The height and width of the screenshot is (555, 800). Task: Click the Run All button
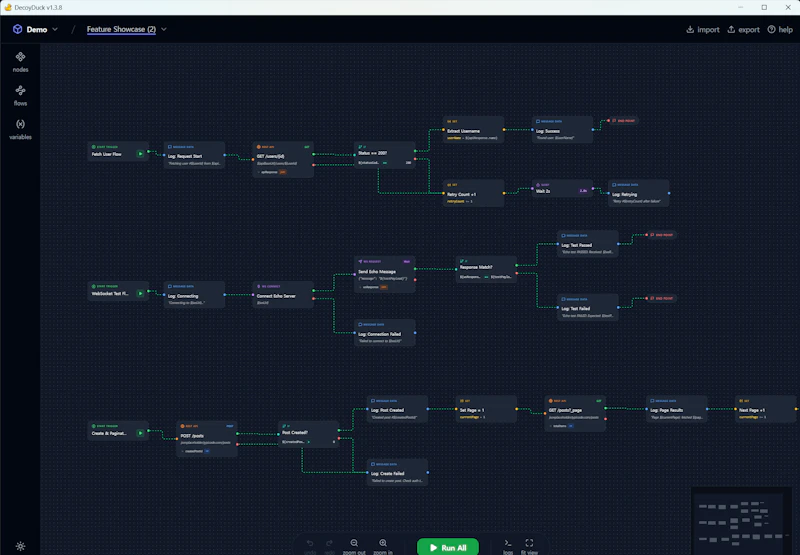pyautogui.click(x=448, y=547)
